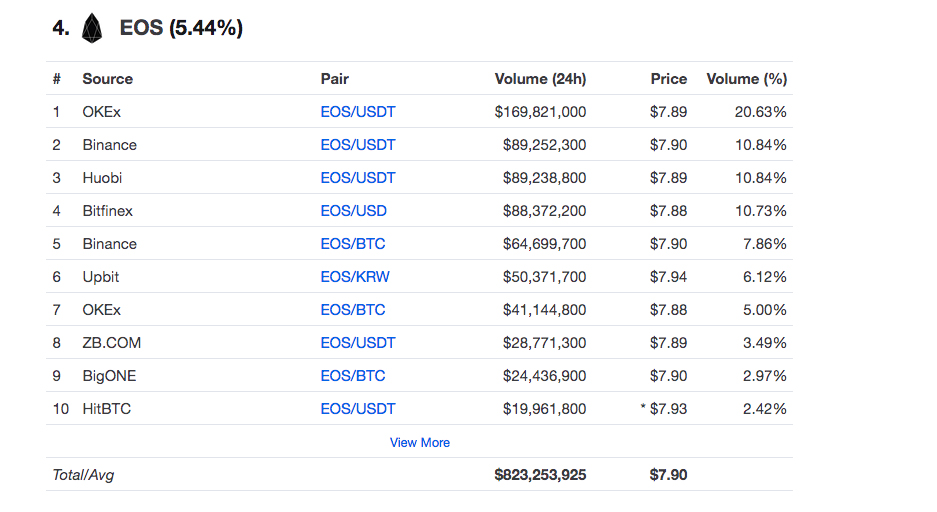The image size is (937, 512).
Task: Click the HitBTC source name
Action: click(x=106, y=409)
